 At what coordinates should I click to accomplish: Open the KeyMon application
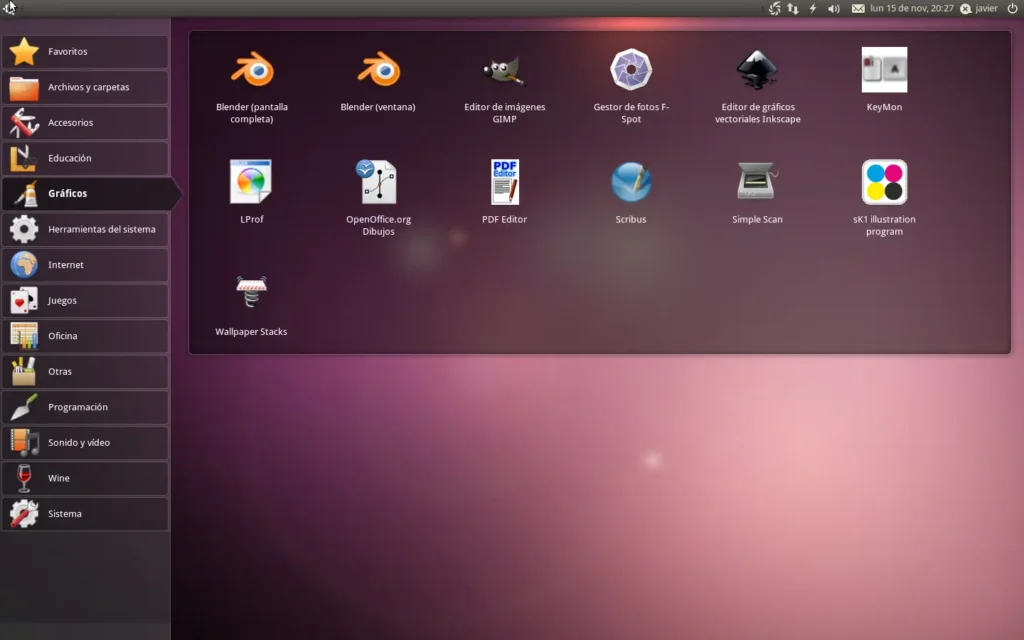(x=884, y=71)
